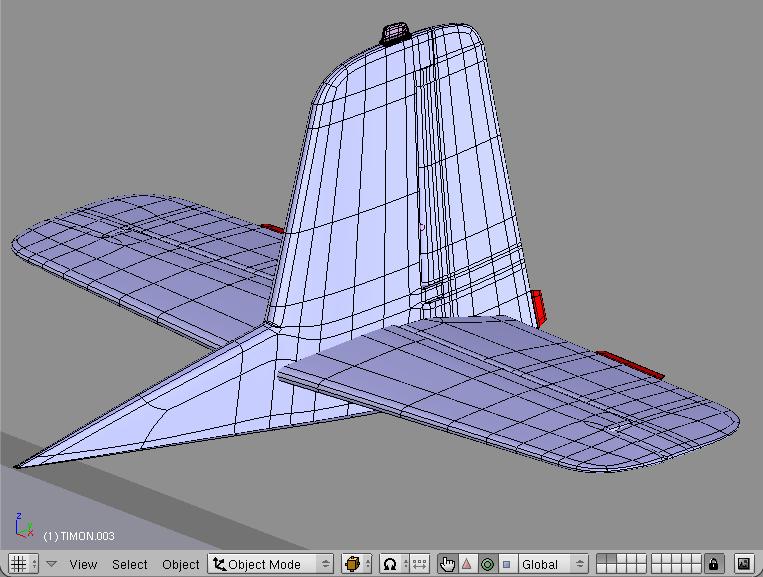Toggle the layer lock padlock icon
Image resolution: width=763 pixels, height=577 pixels.
[713, 564]
